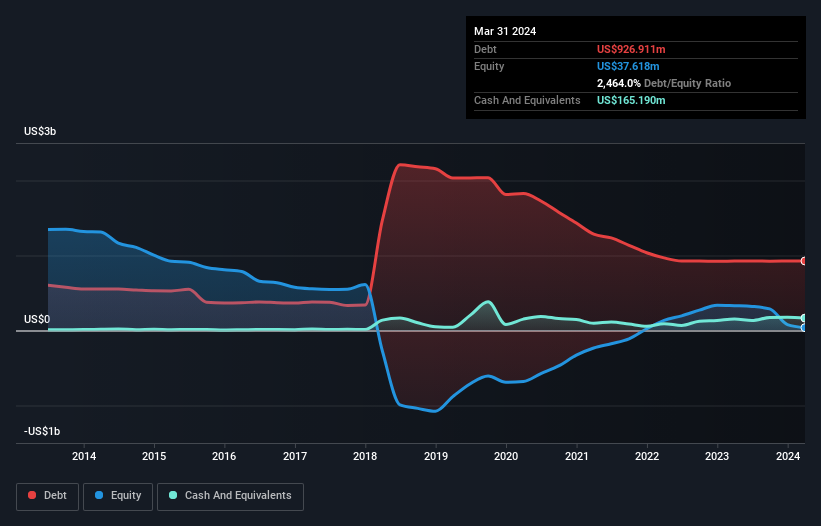Click the US$926.911m debt value

[x=631, y=49]
